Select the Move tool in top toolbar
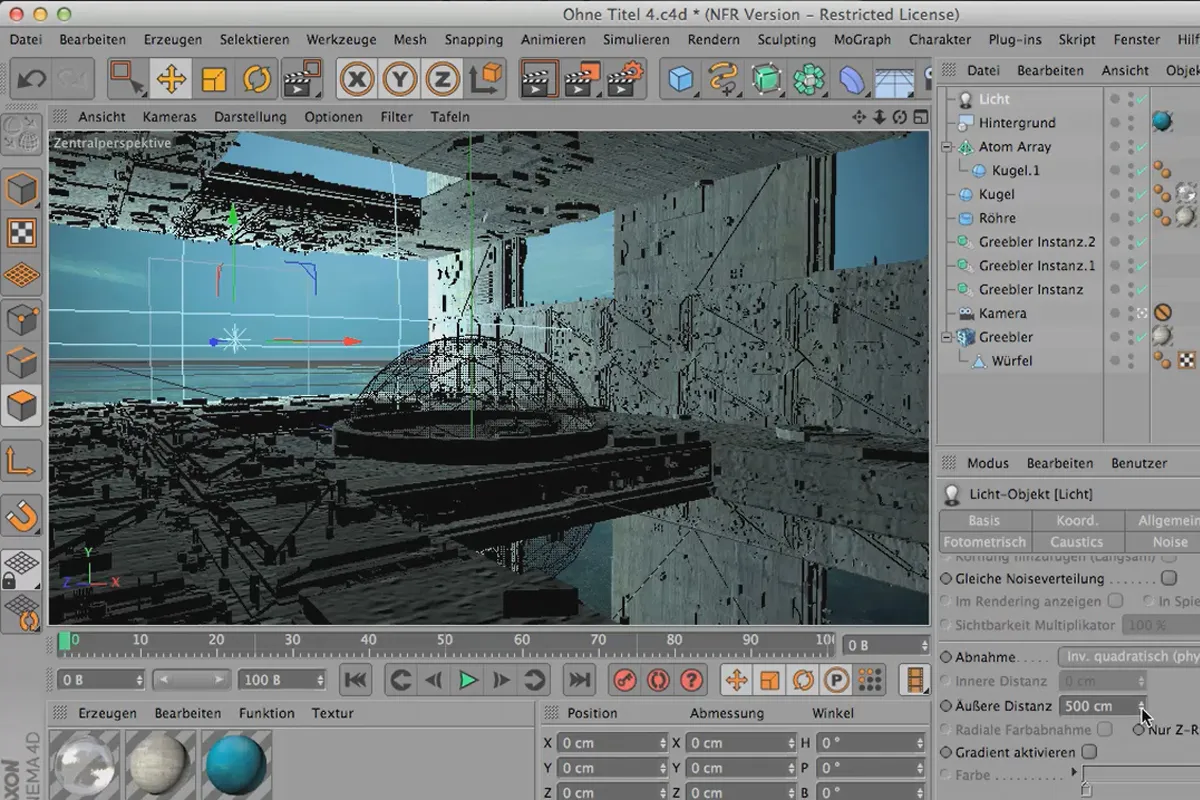 (171, 79)
